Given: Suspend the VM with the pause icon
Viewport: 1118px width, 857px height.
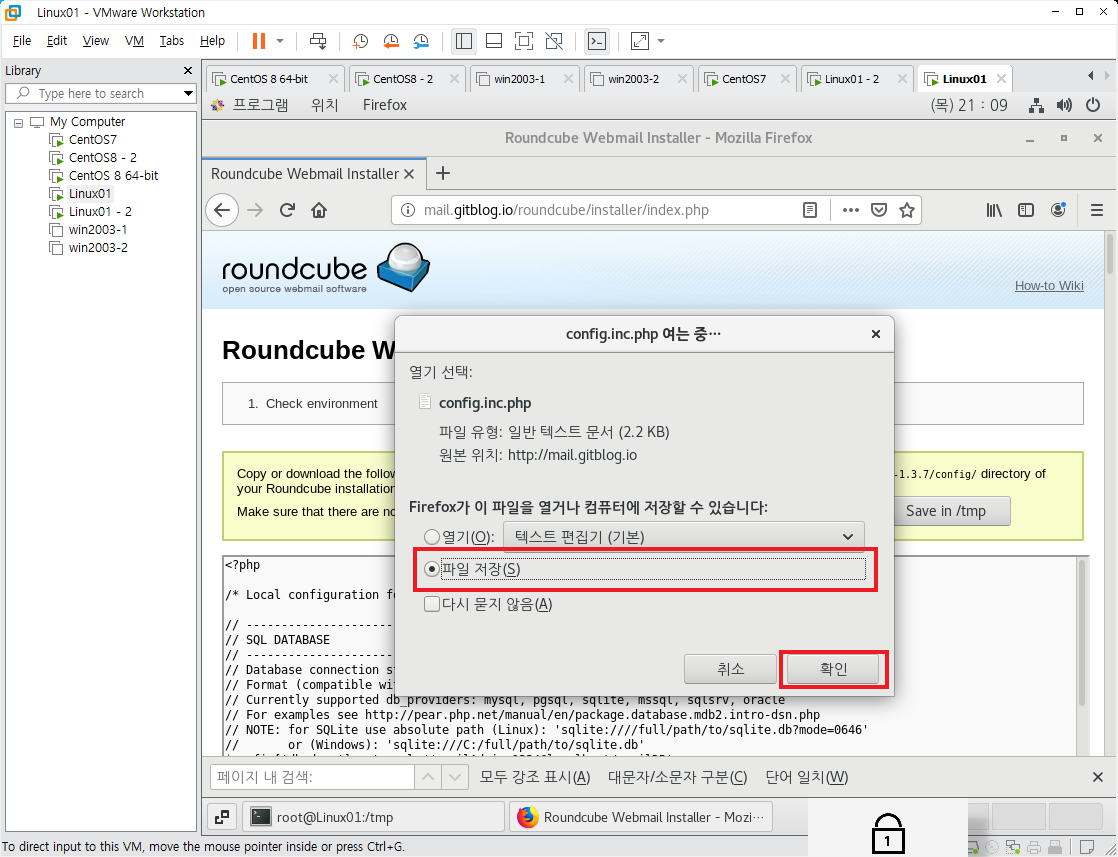Looking at the screenshot, I should [259, 41].
